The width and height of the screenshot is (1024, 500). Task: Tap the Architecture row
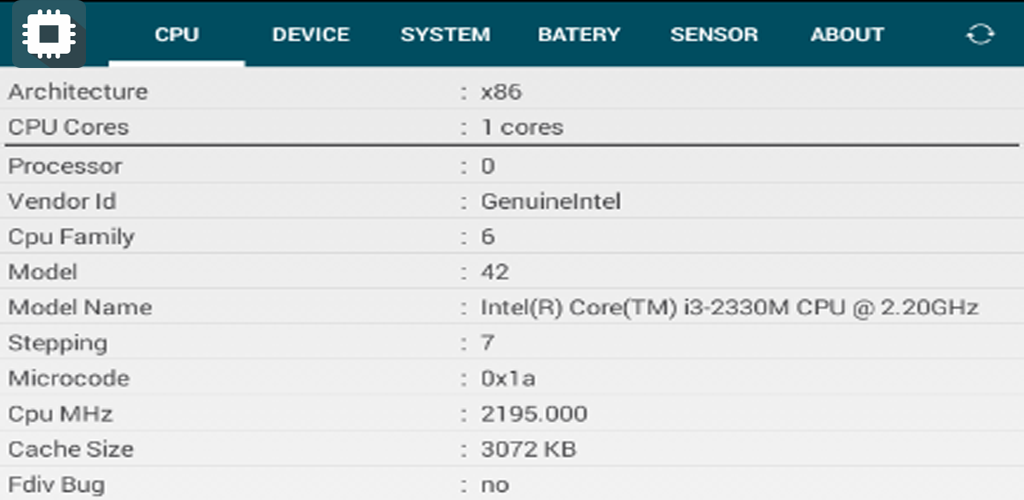point(78,92)
